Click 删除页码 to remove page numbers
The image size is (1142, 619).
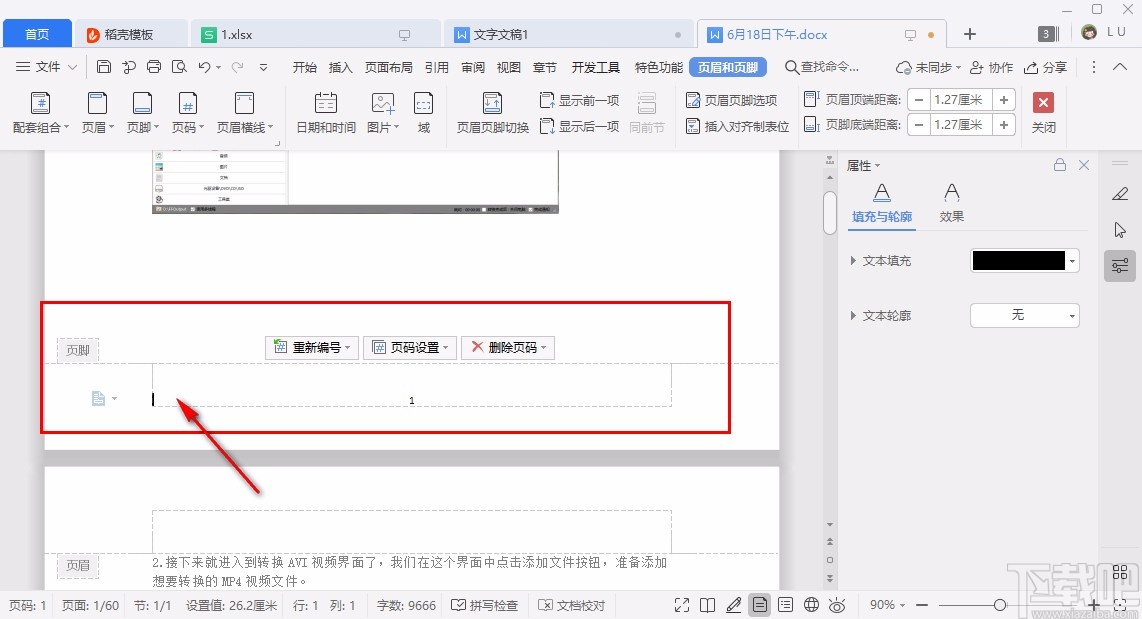pos(512,347)
